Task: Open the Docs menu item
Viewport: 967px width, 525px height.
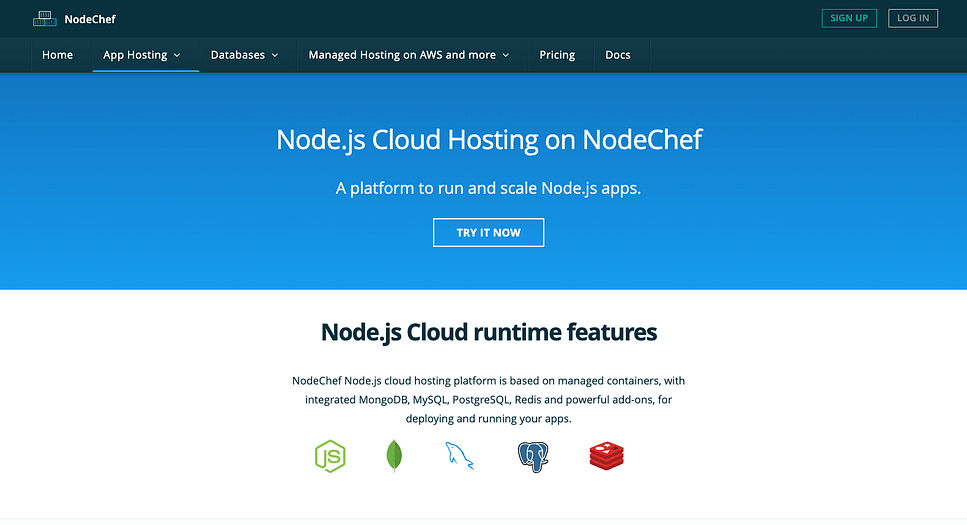Action: 618,55
